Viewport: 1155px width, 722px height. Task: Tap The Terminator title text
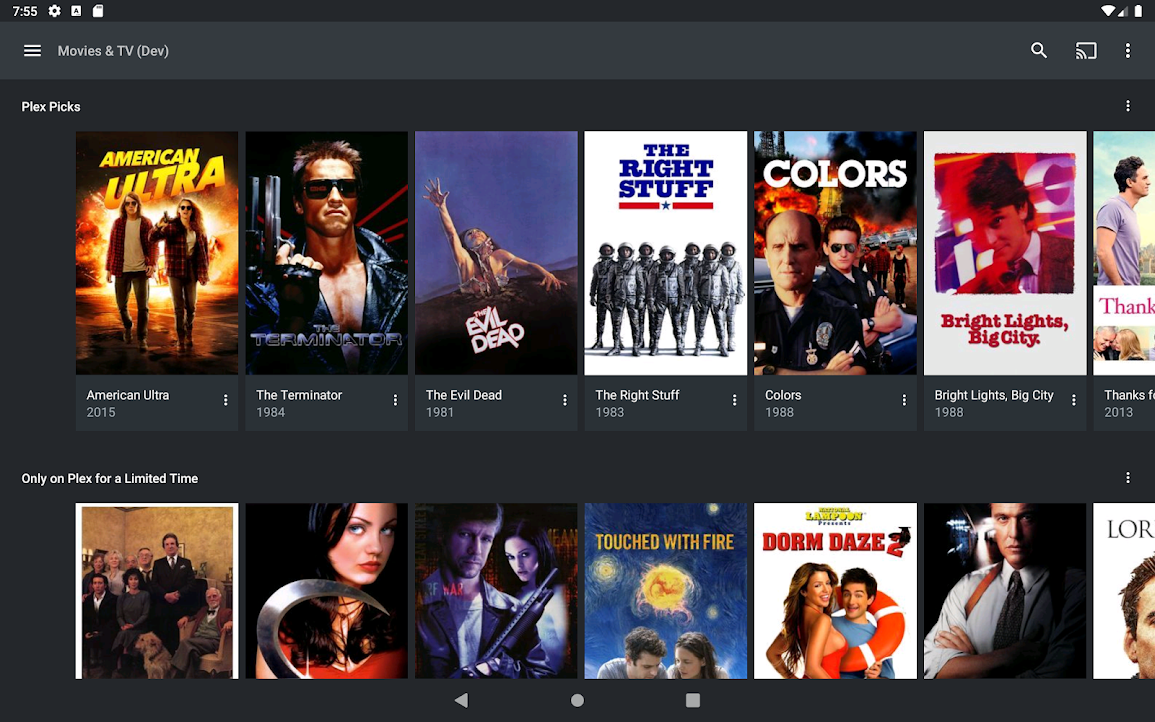(299, 395)
